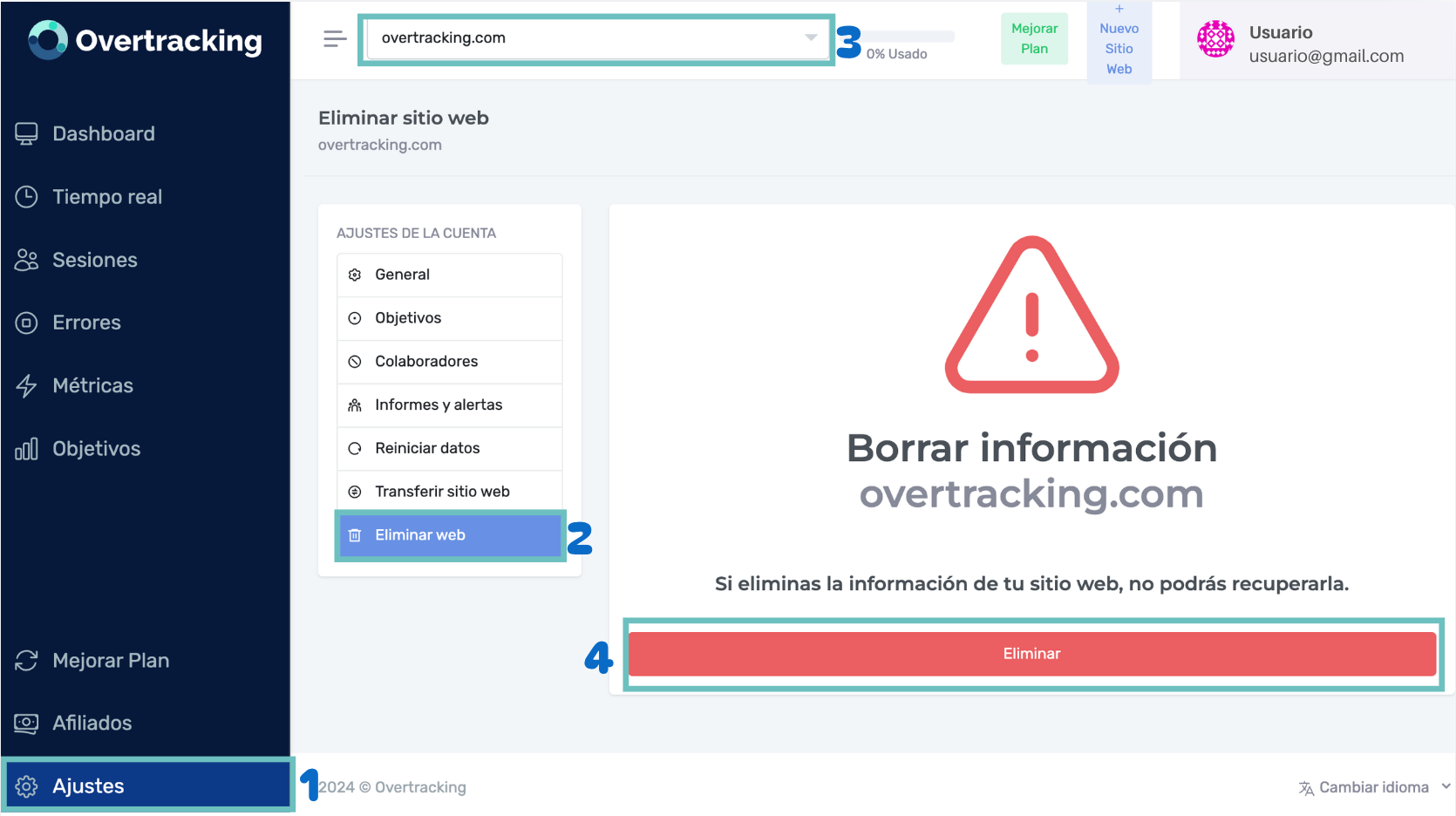The height and width of the screenshot is (816, 1456).
Task: Click the Overtracking brand name text
Action: tap(169, 41)
